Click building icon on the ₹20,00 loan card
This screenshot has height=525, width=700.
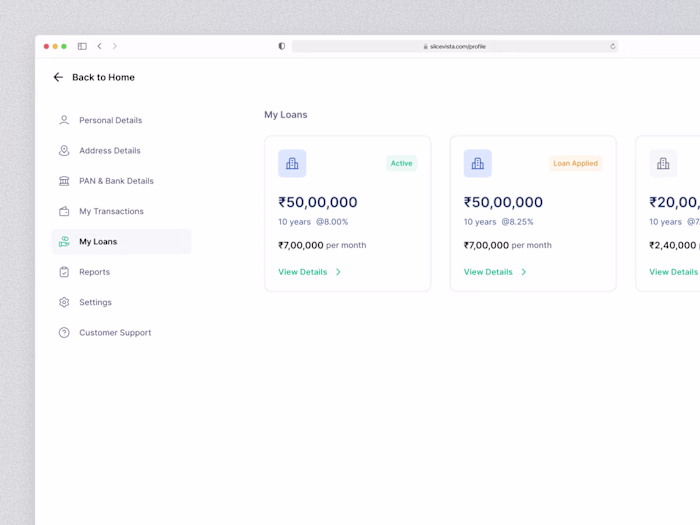pyautogui.click(x=663, y=163)
